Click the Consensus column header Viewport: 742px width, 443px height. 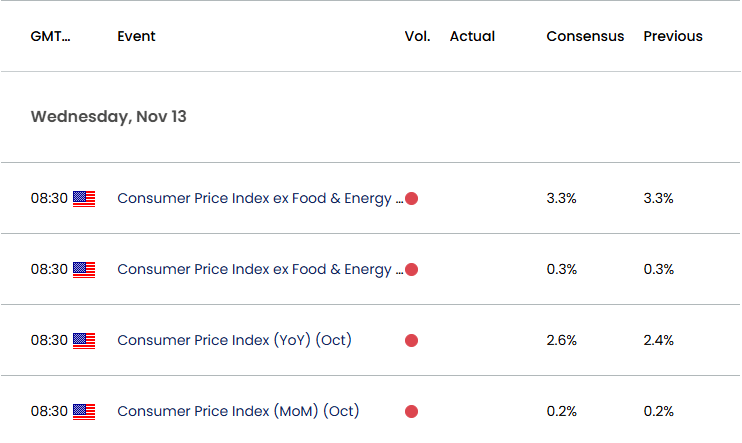pos(585,36)
